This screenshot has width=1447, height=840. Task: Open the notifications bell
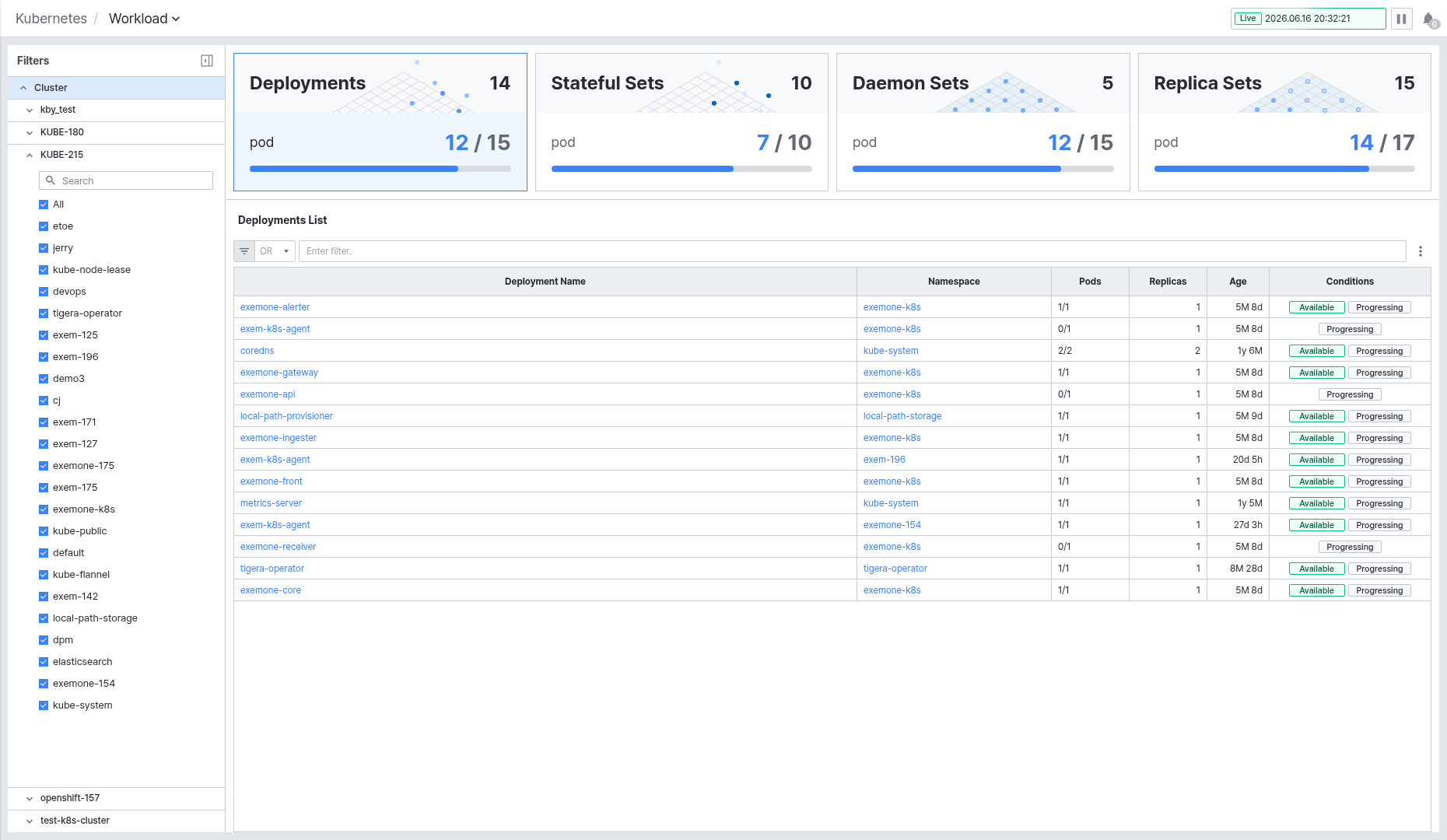(x=1429, y=19)
